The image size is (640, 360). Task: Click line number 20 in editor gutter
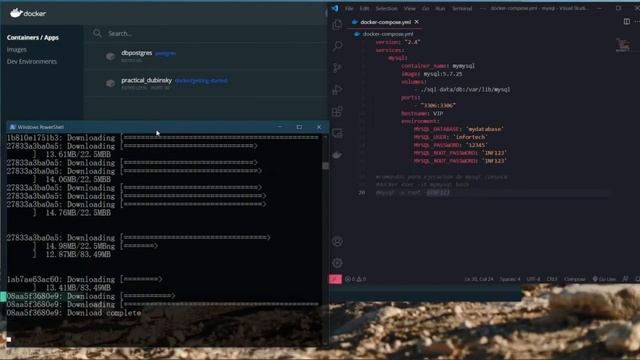click(x=362, y=193)
